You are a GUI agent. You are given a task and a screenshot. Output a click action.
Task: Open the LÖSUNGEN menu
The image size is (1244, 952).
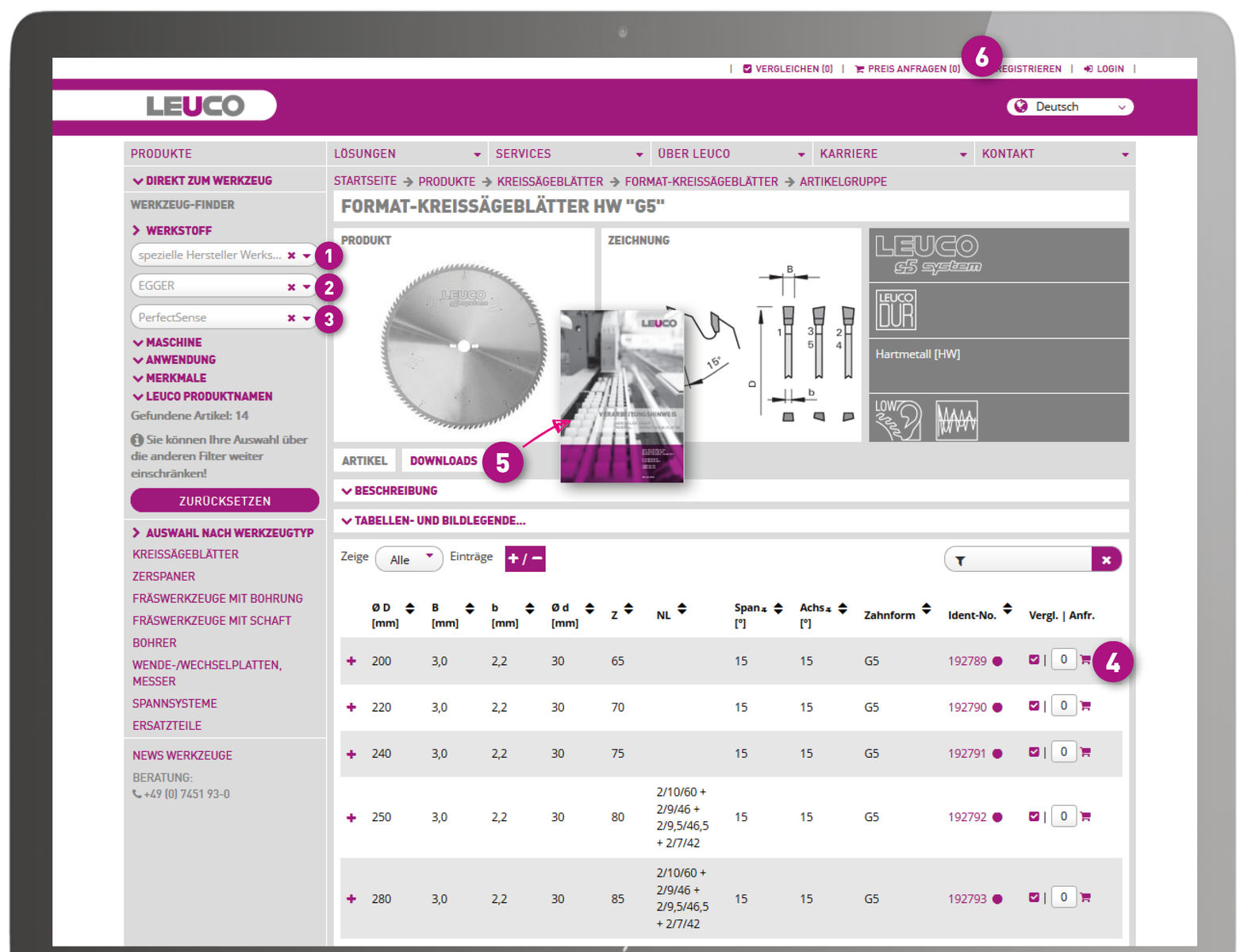pyautogui.click(x=407, y=154)
